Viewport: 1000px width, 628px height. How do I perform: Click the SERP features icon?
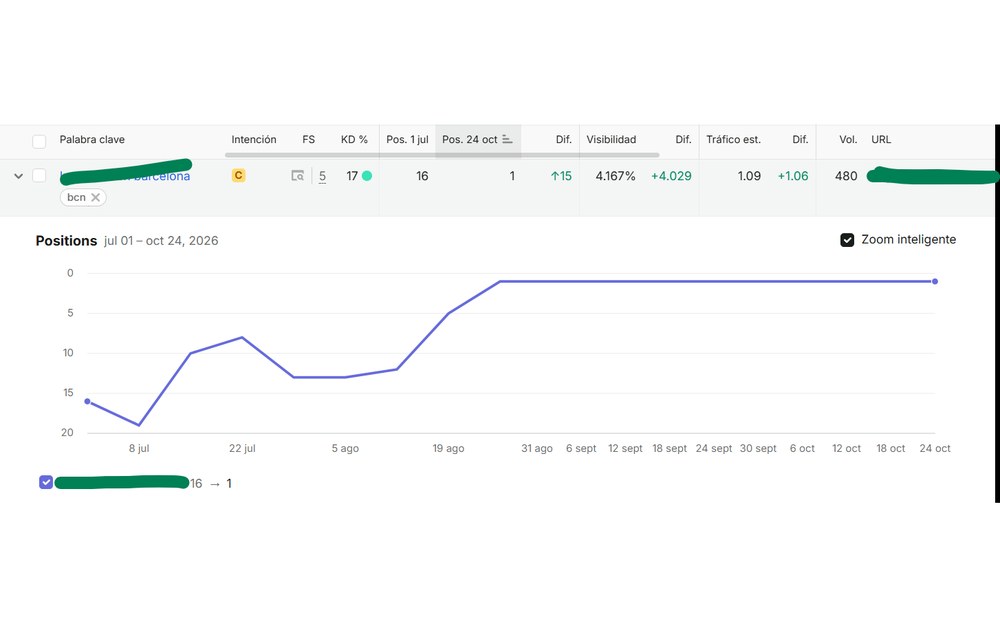[297, 176]
